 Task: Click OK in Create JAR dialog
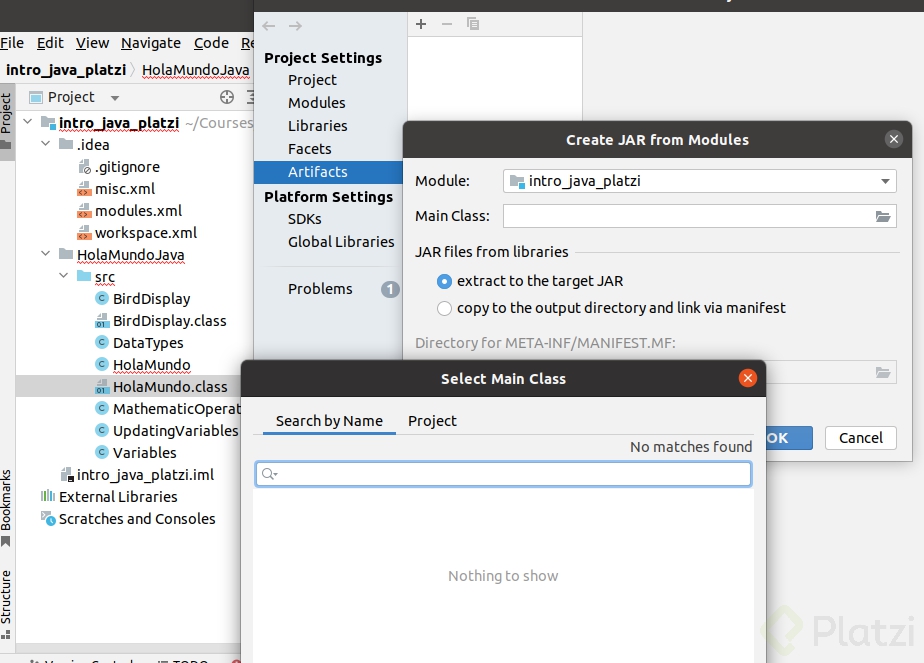(788, 438)
